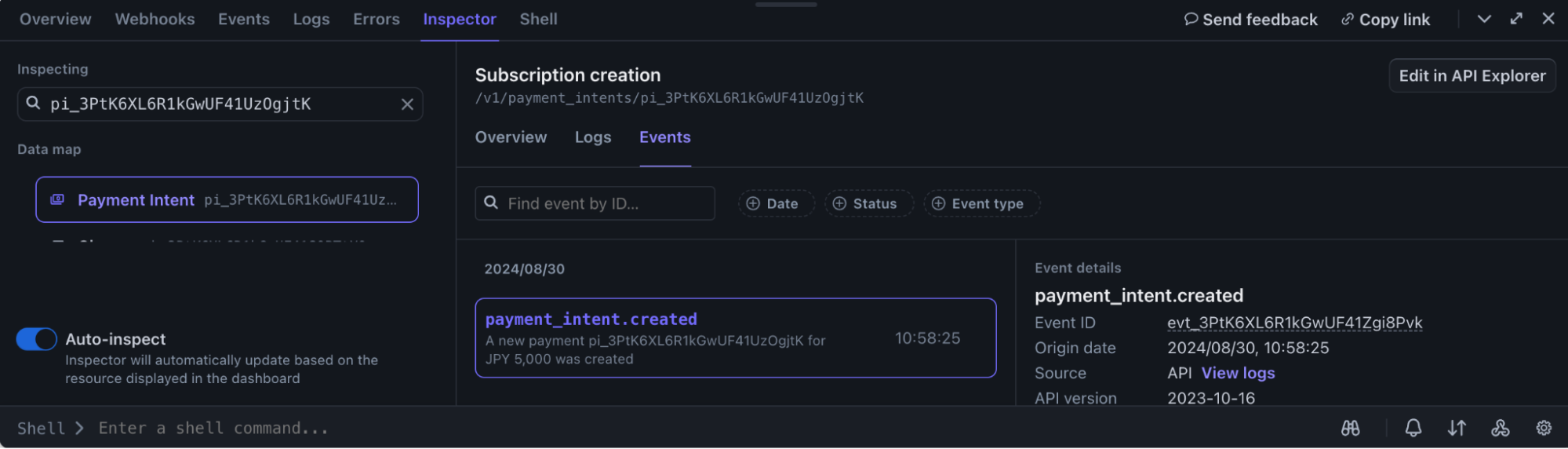Collapse the panel with the chevron down
The height and width of the screenshot is (449, 1568).
tap(1484, 19)
